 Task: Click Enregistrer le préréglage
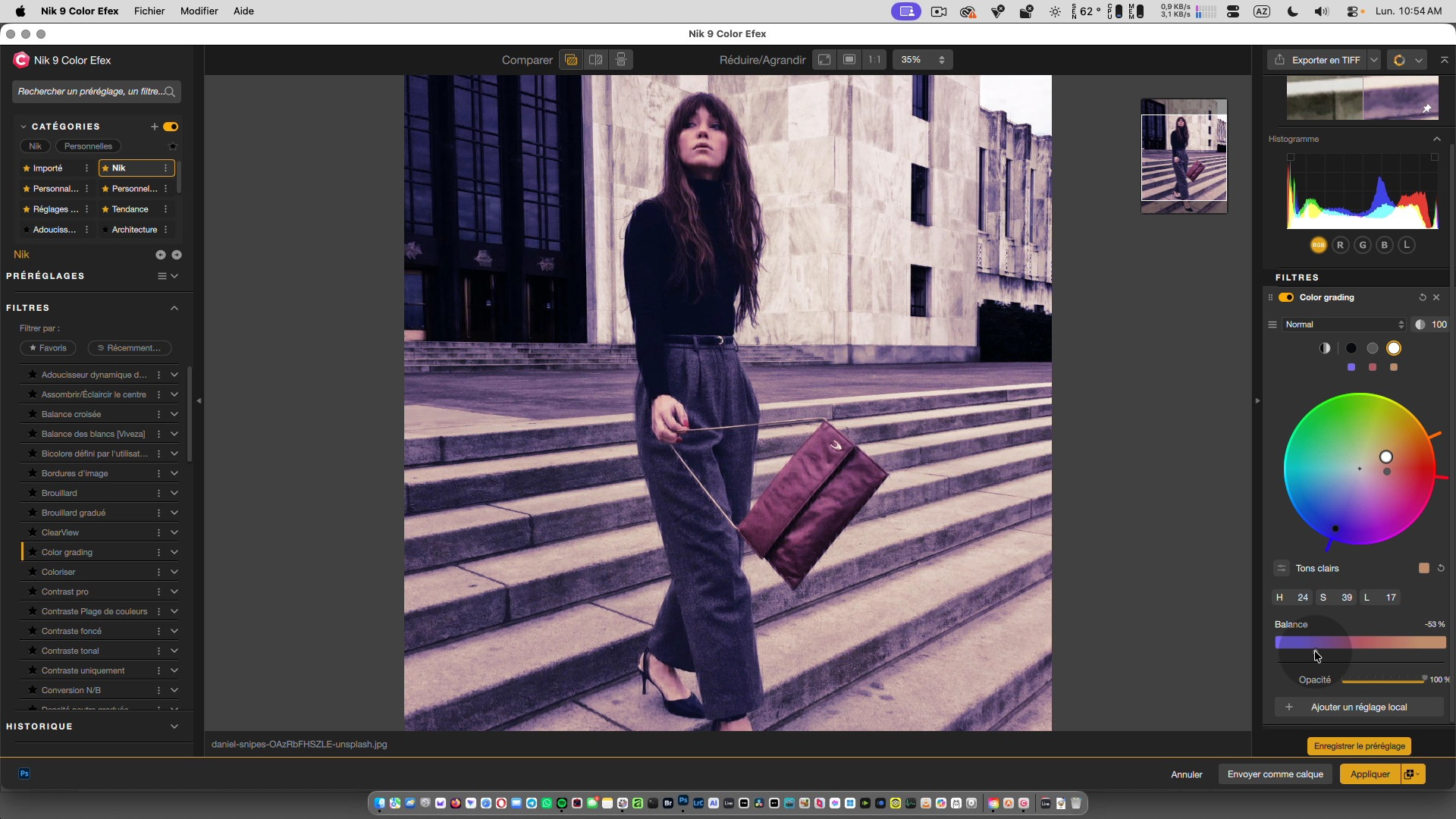[1359, 746]
